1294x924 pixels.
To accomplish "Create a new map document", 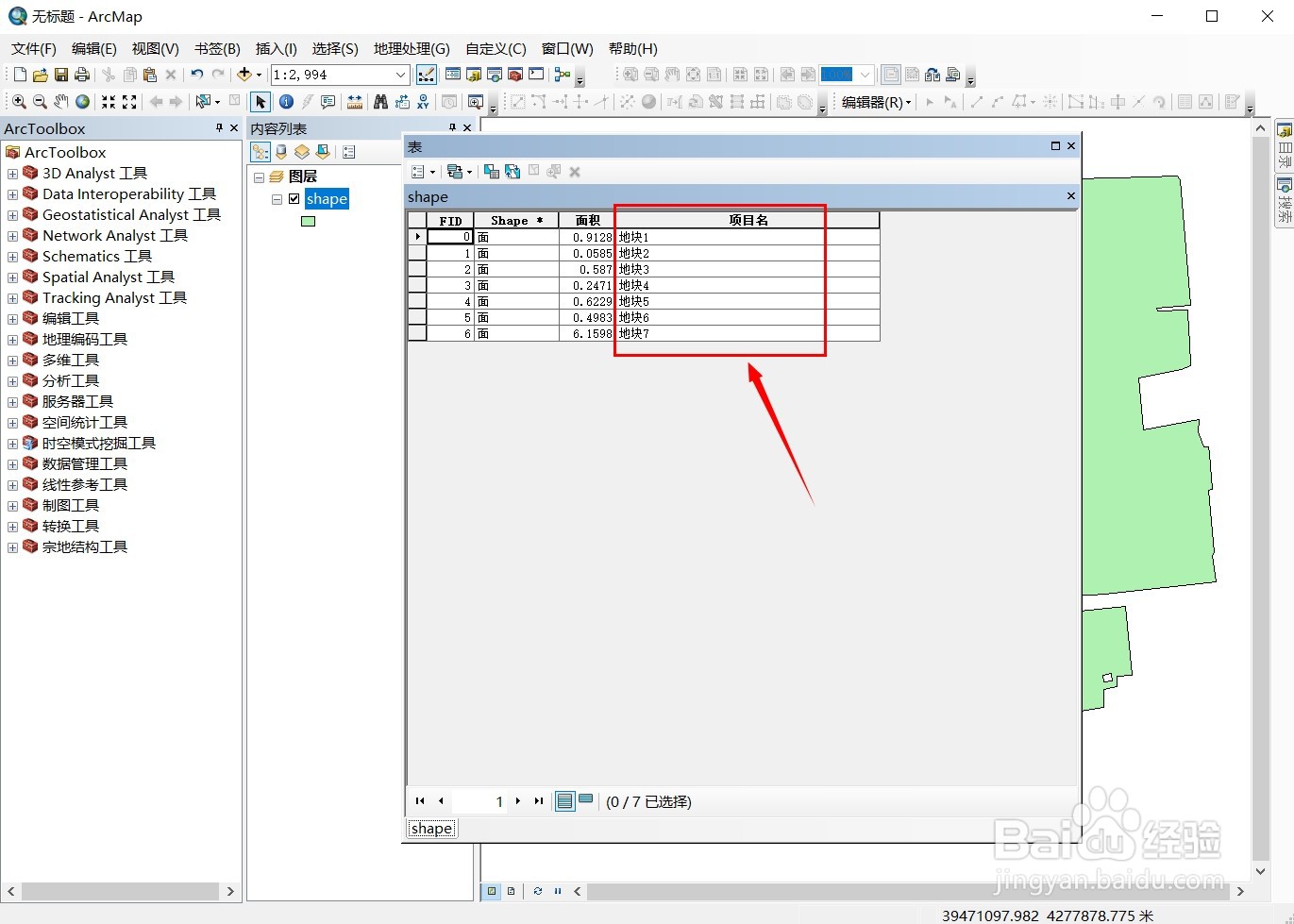I will tap(20, 75).
